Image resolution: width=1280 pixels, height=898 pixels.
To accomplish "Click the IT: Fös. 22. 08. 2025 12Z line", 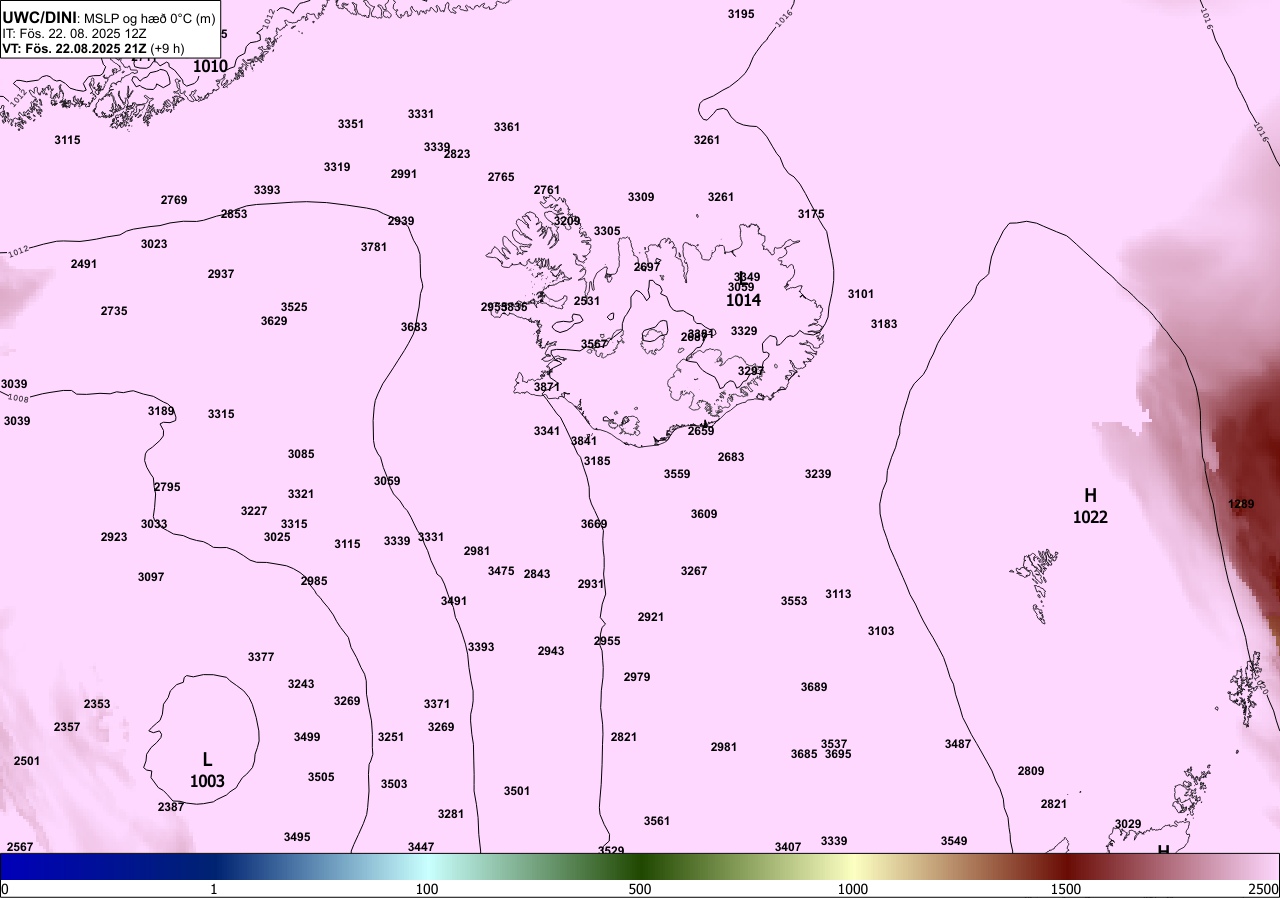I will (x=75, y=33).
